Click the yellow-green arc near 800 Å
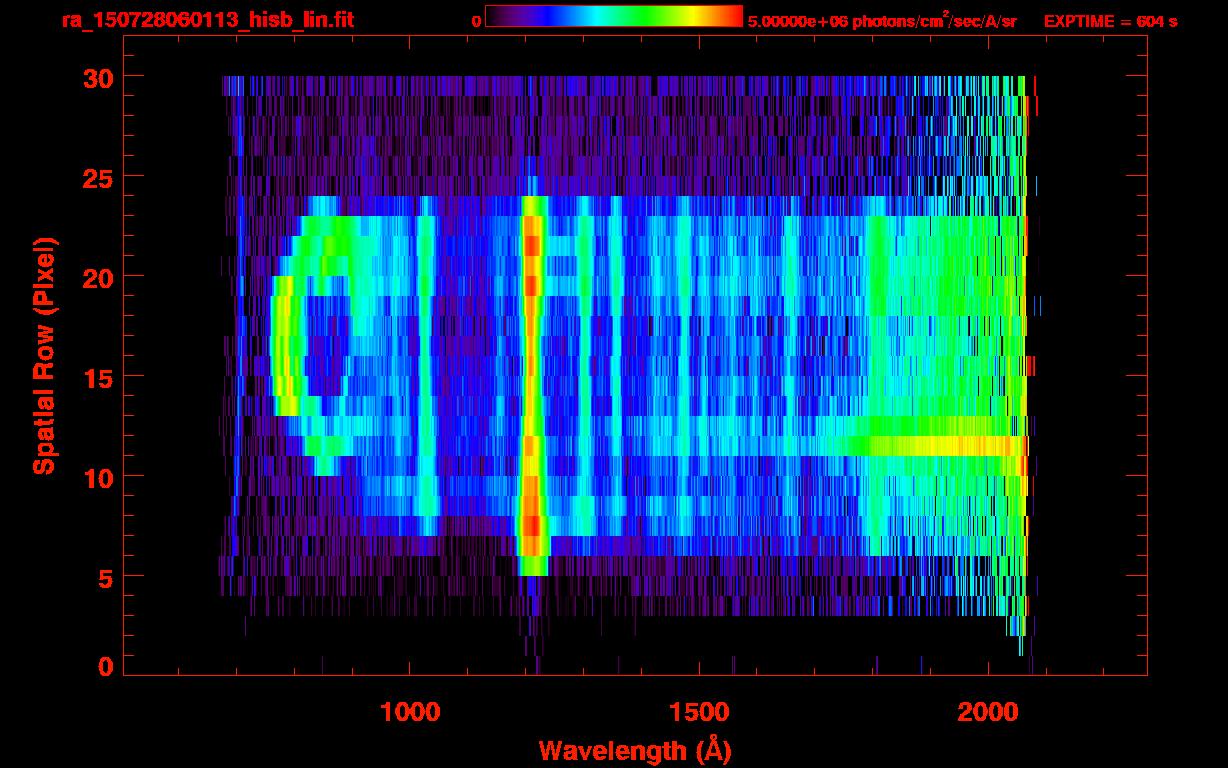This screenshot has height=768, width=1228. (x=286, y=345)
